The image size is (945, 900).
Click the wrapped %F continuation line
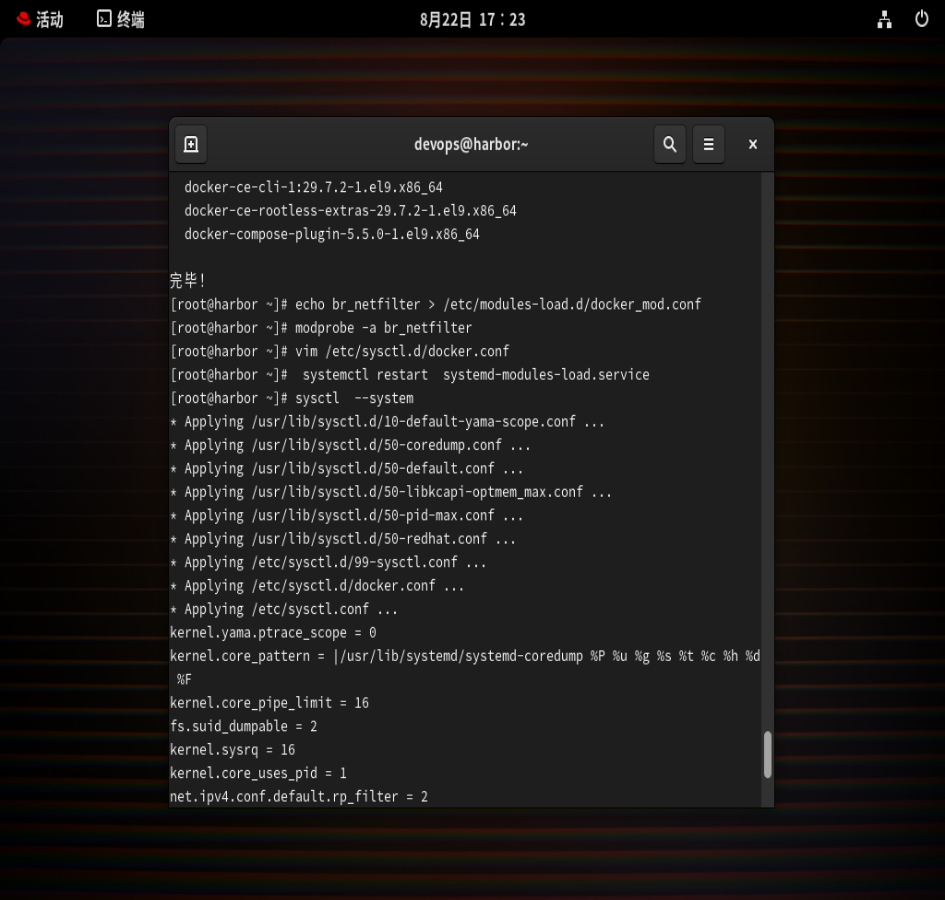[184, 680]
